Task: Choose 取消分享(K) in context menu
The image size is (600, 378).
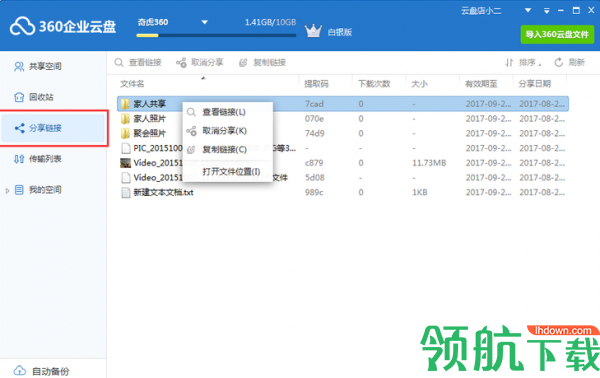Action: coord(228,131)
